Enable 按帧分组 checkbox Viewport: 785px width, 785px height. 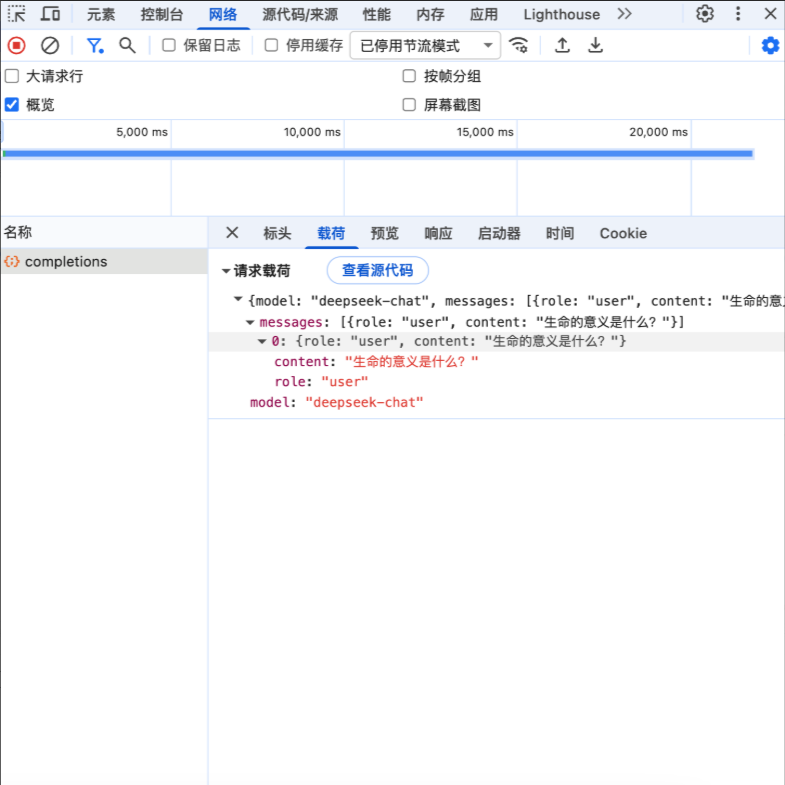point(409,76)
